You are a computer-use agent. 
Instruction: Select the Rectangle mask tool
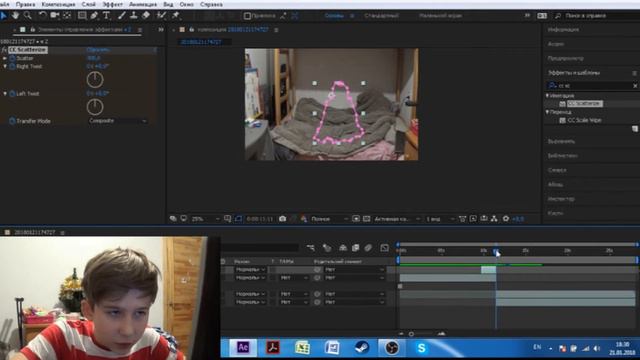pyautogui.click(x=82, y=16)
